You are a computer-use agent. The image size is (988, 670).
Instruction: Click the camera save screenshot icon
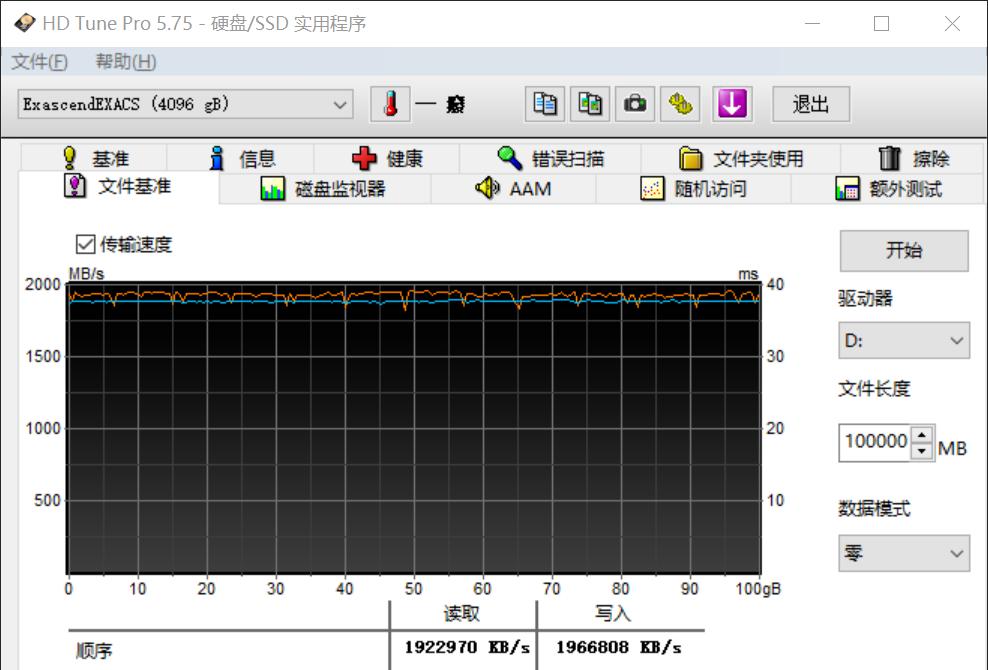click(635, 104)
